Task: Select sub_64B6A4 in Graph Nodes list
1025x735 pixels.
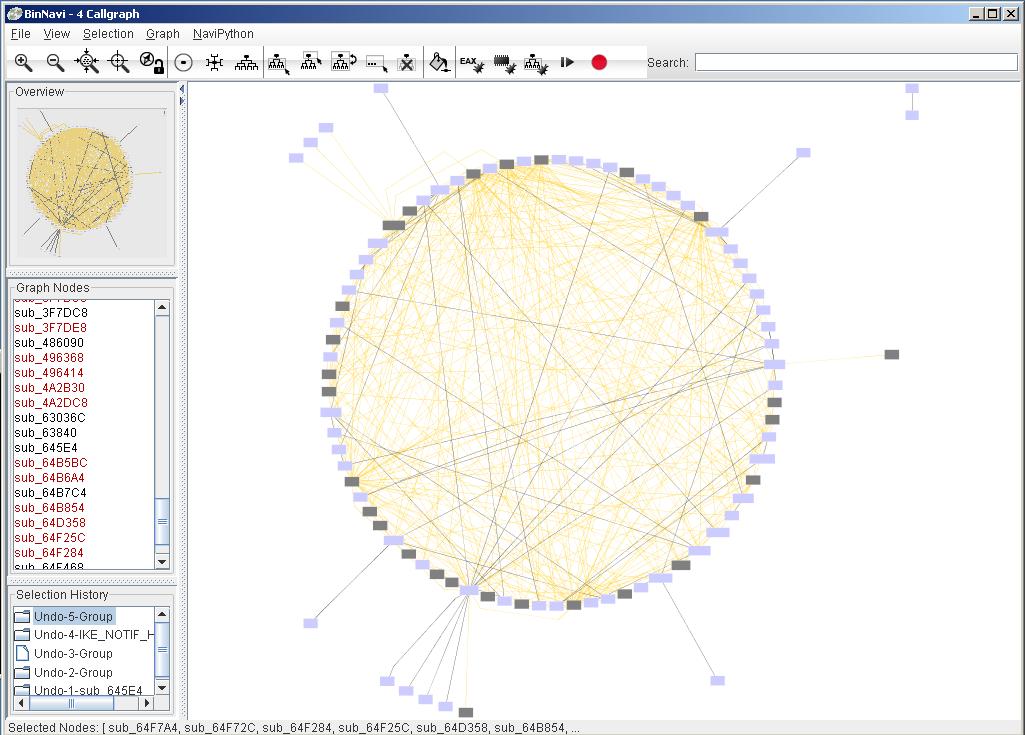Action: 50,478
